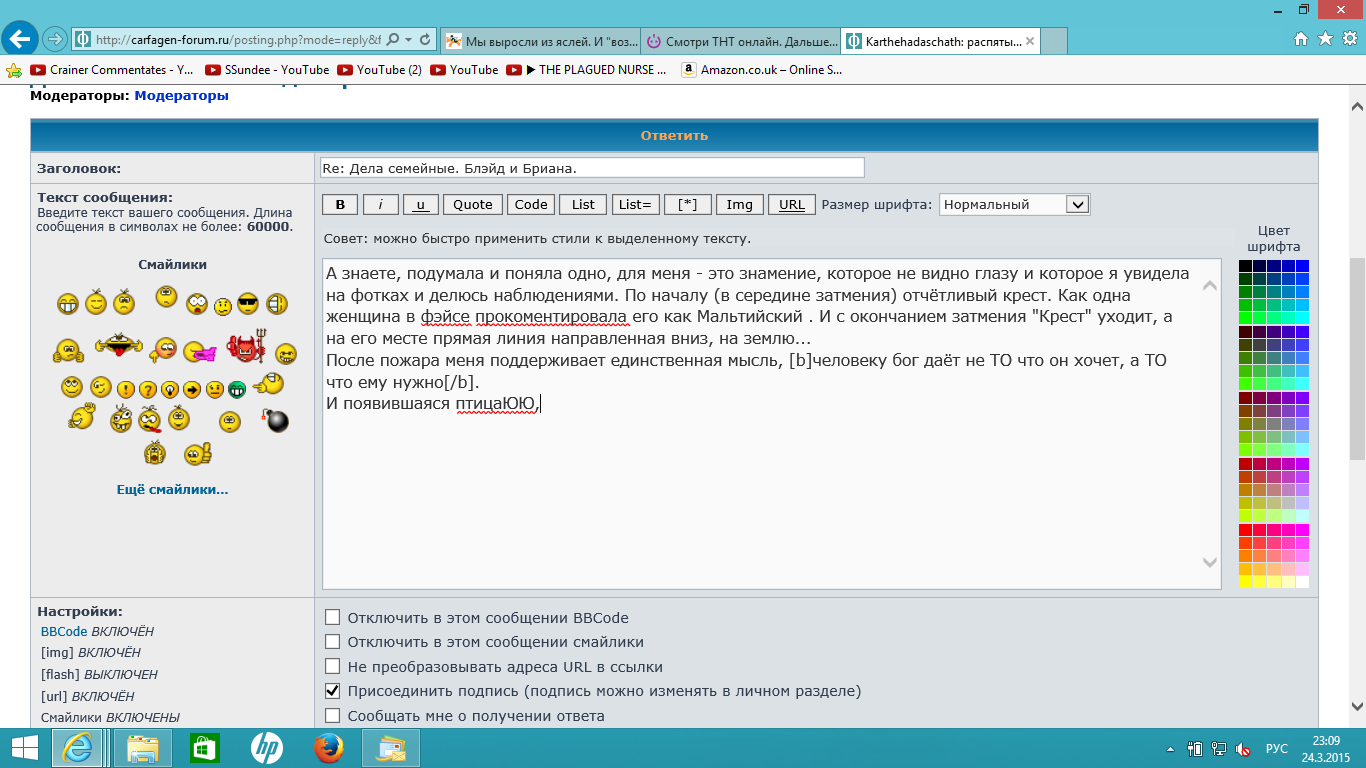Switch to 'Мы выросли из яслей' tab
1366x768 pixels.
point(540,41)
